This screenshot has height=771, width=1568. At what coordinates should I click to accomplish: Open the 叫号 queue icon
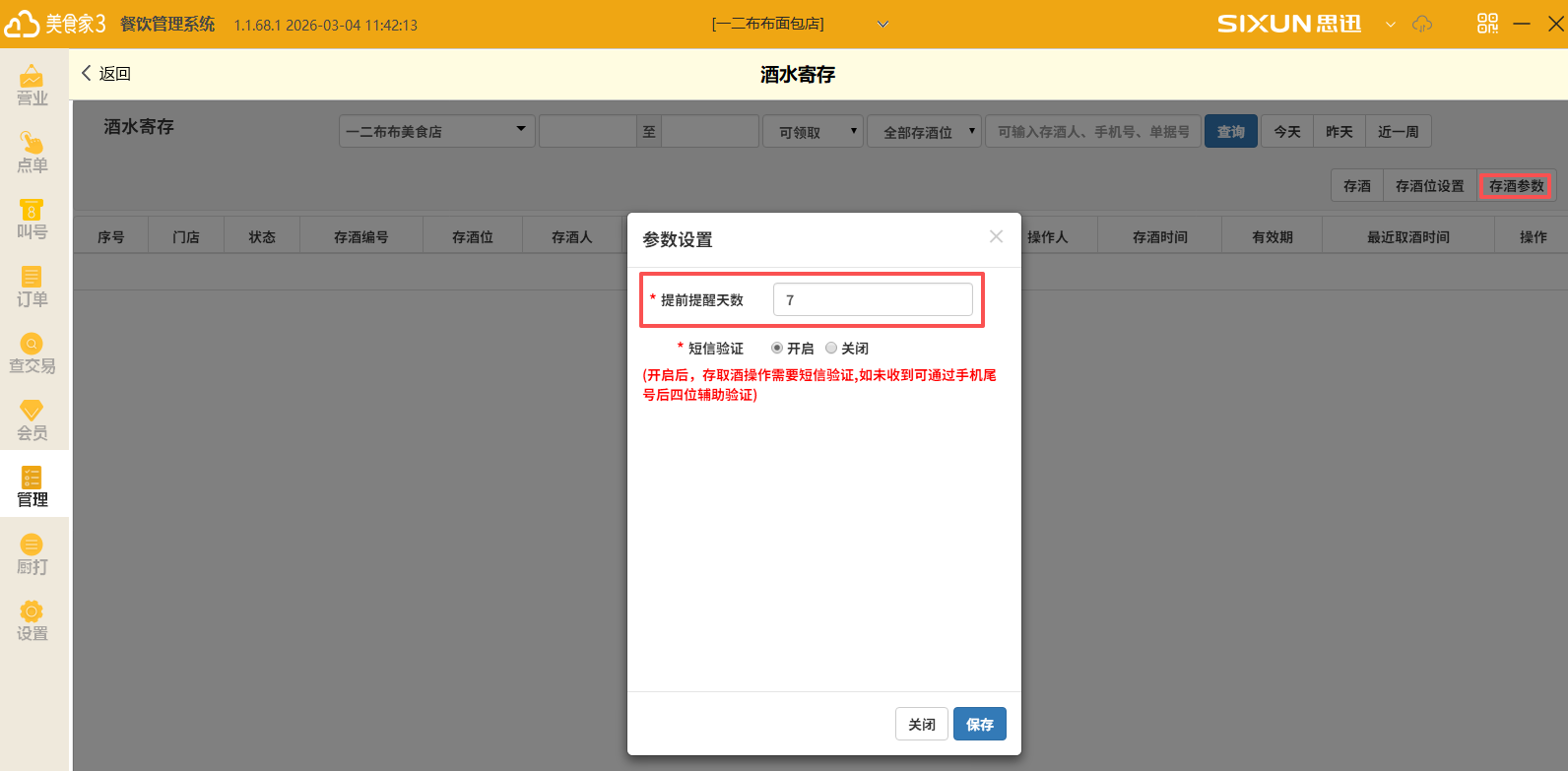point(33,219)
